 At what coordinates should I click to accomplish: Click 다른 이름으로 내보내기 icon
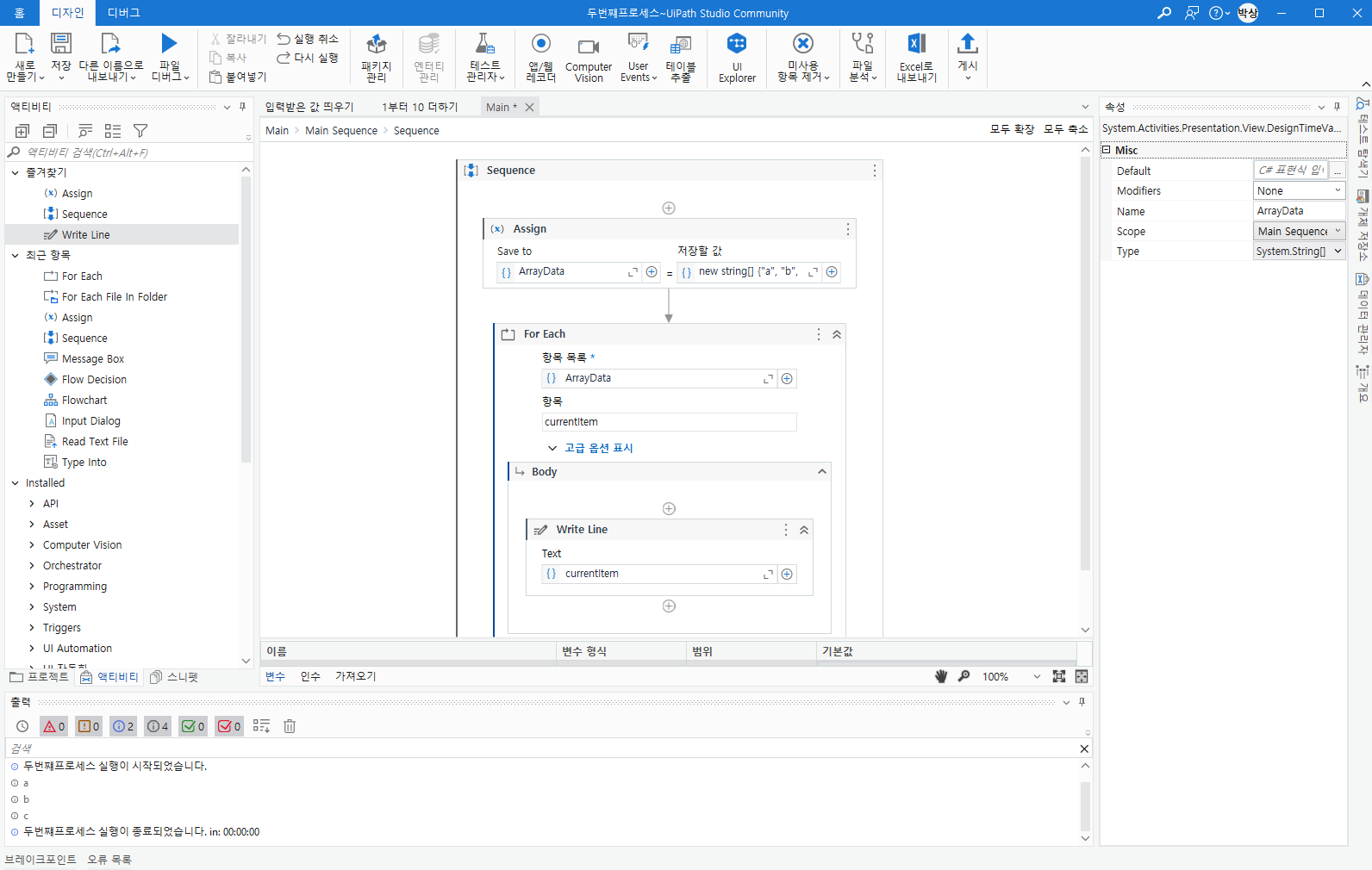pyautogui.click(x=110, y=43)
